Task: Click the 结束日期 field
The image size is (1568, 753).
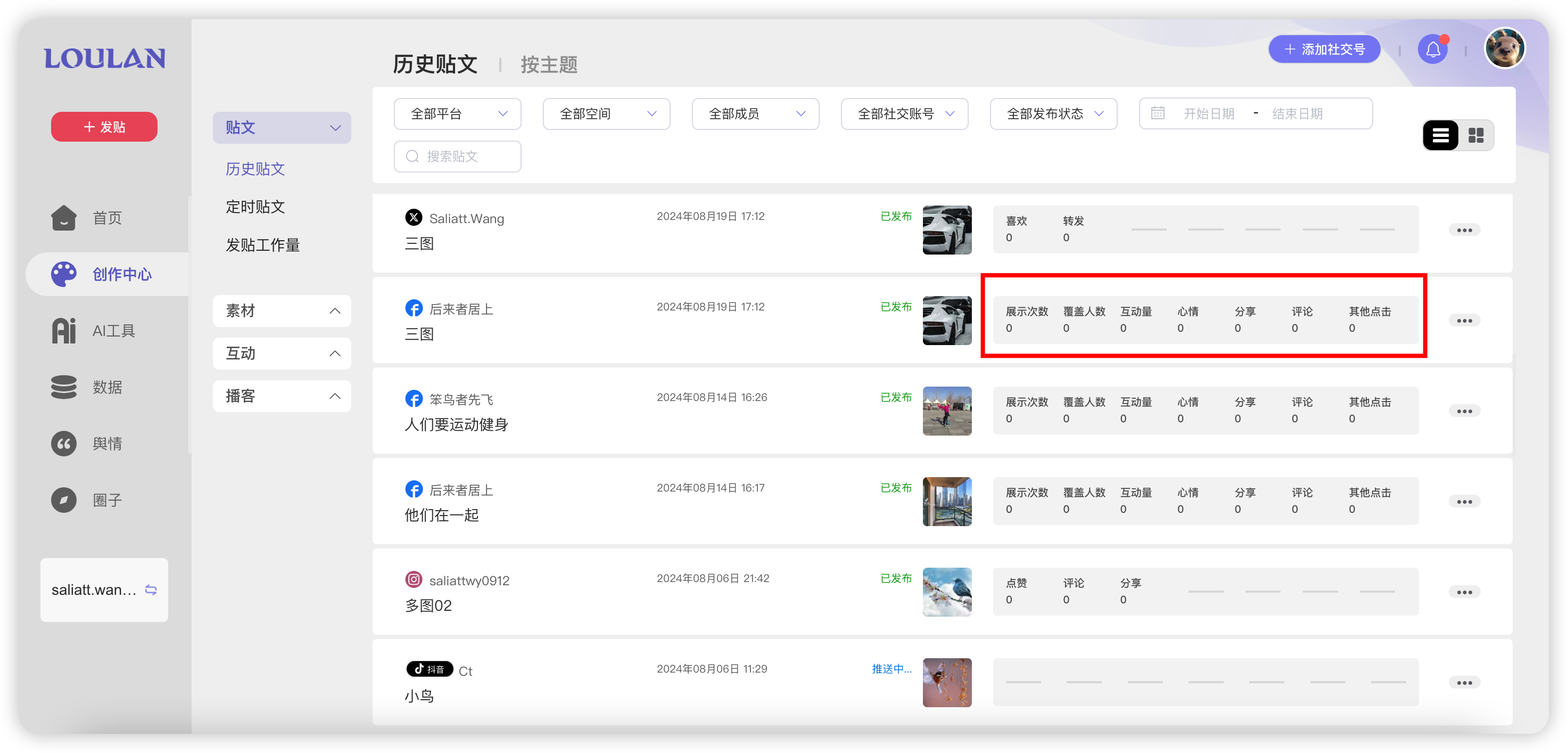Action: click(x=1297, y=114)
